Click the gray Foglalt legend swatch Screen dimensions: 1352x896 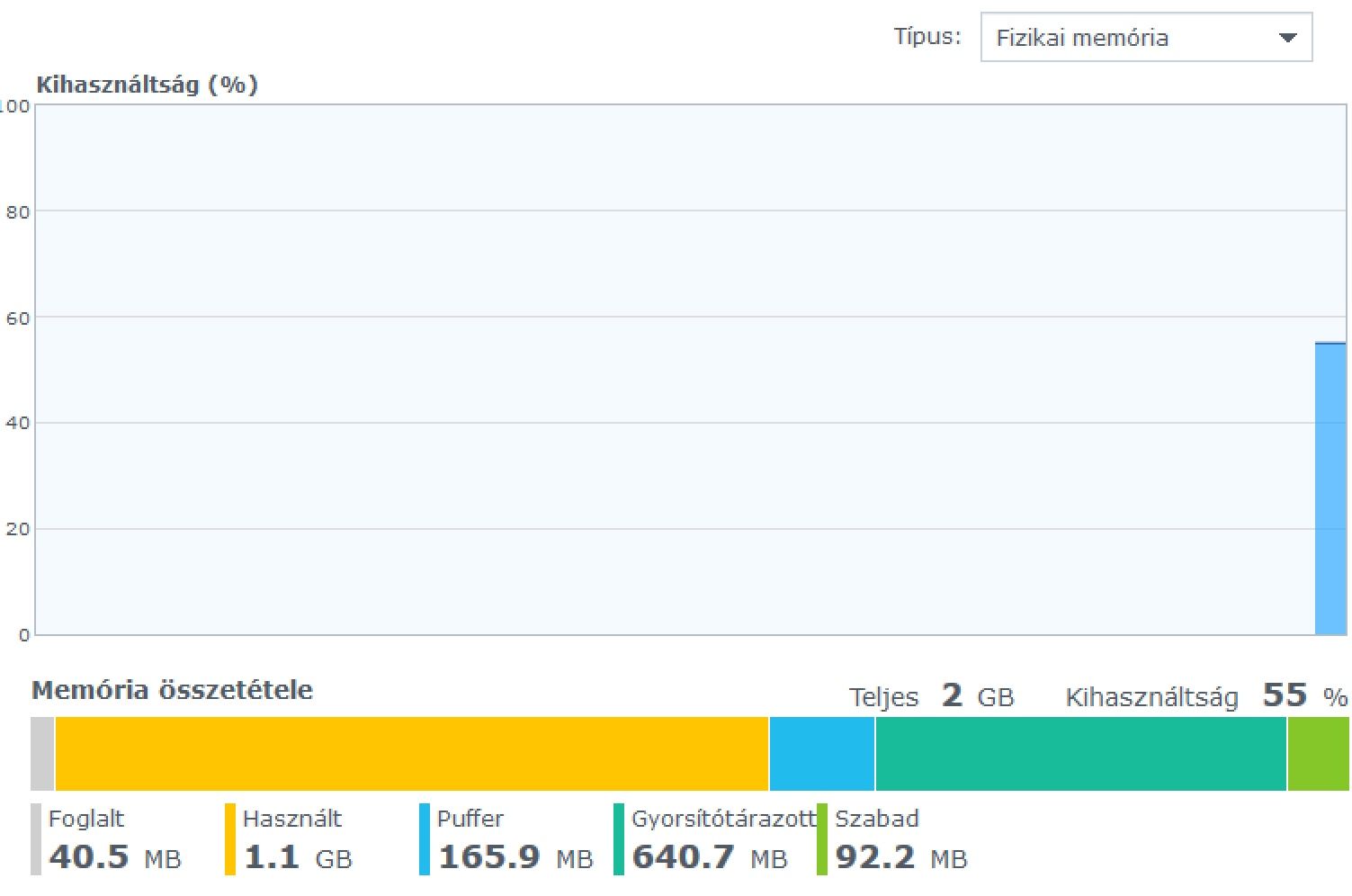pyautogui.click(x=36, y=839)
